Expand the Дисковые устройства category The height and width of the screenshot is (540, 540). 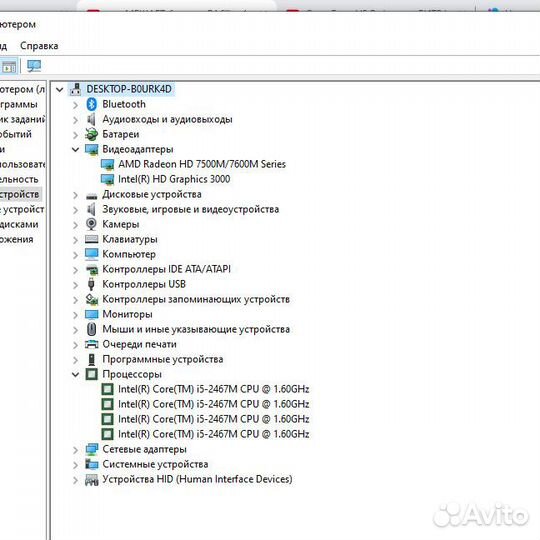75,195
